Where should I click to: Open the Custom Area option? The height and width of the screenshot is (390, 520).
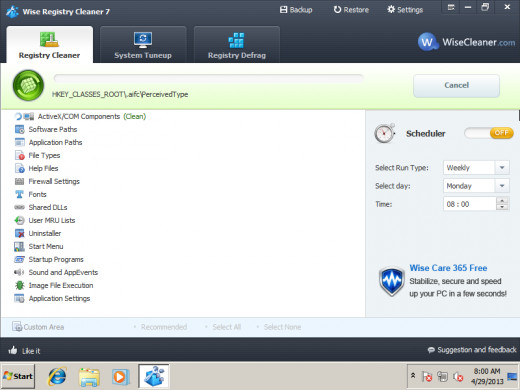click(38, 327)
